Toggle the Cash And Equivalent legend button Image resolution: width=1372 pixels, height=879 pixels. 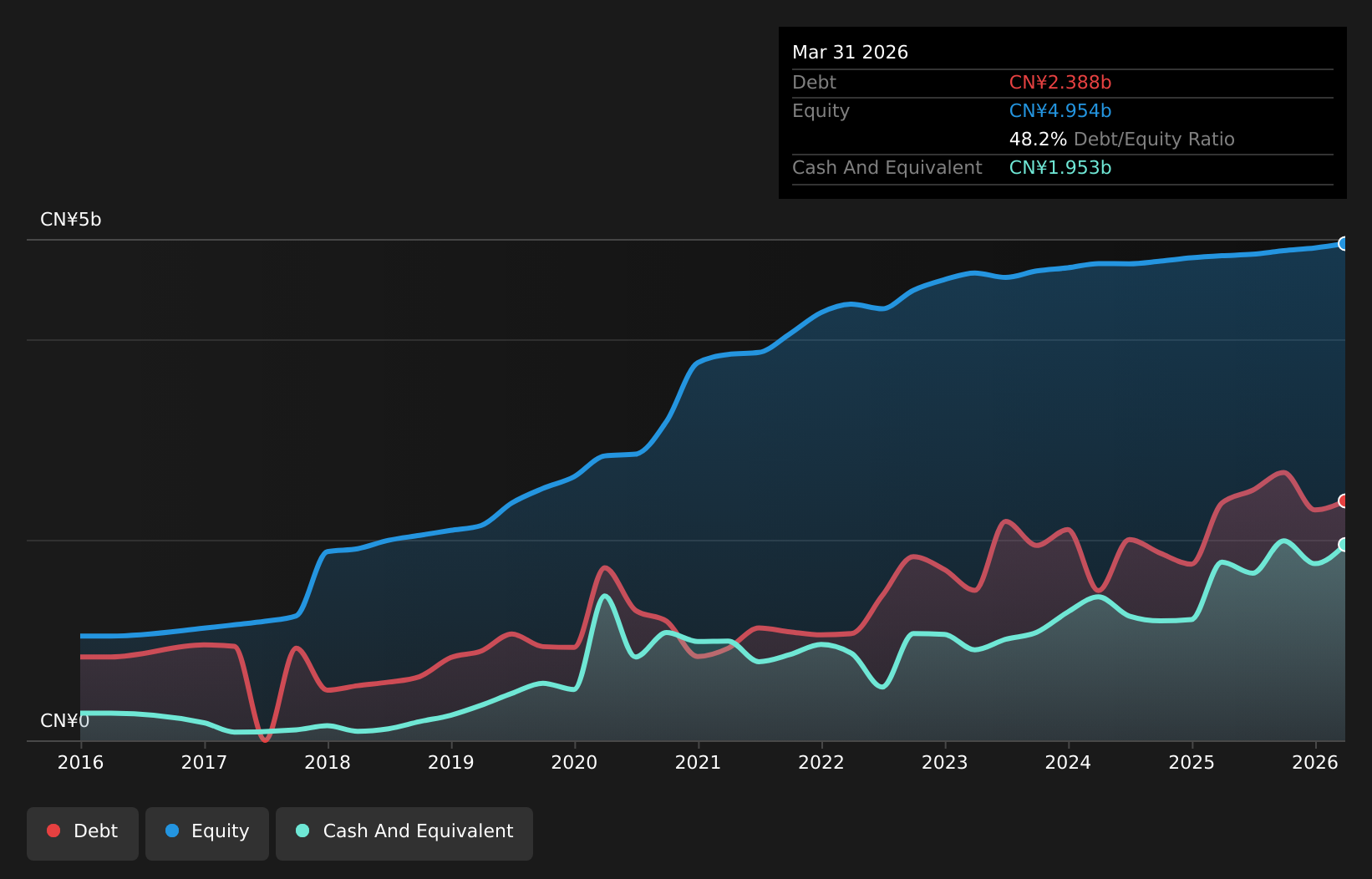[x=404, y=833]
